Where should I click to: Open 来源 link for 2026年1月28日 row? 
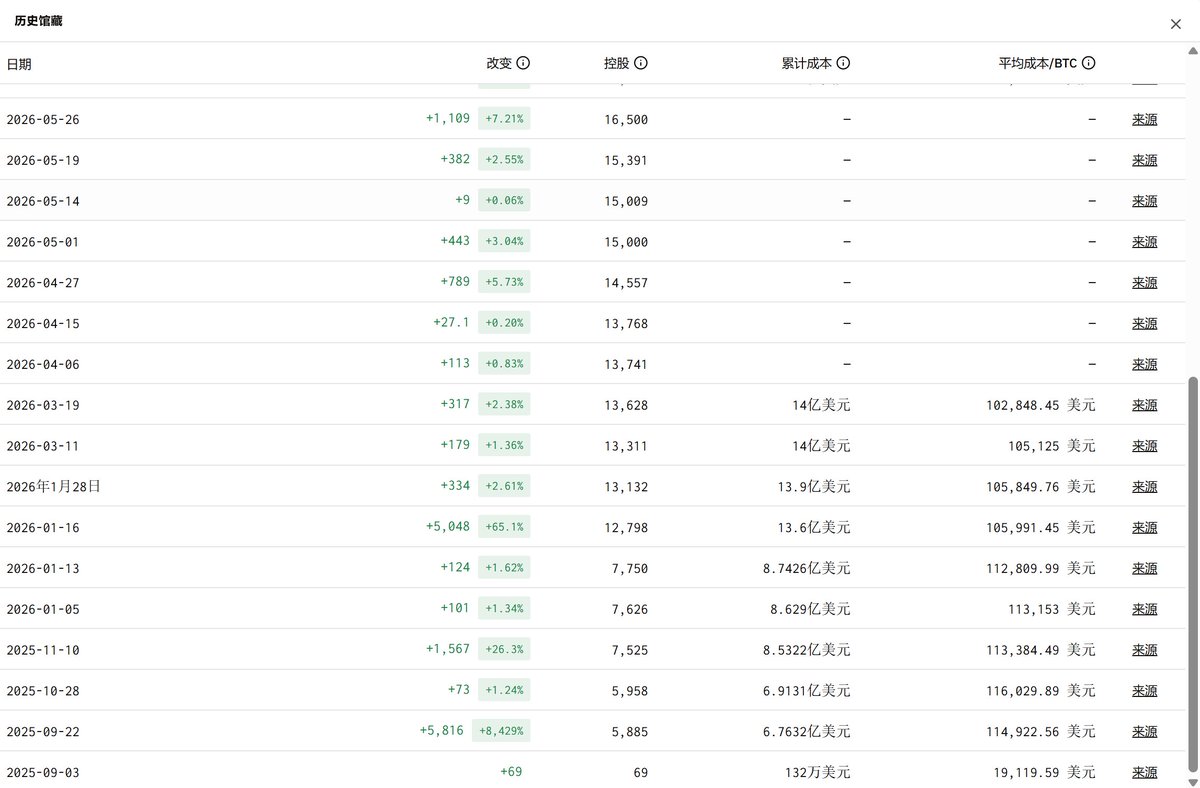(1144, 487)
